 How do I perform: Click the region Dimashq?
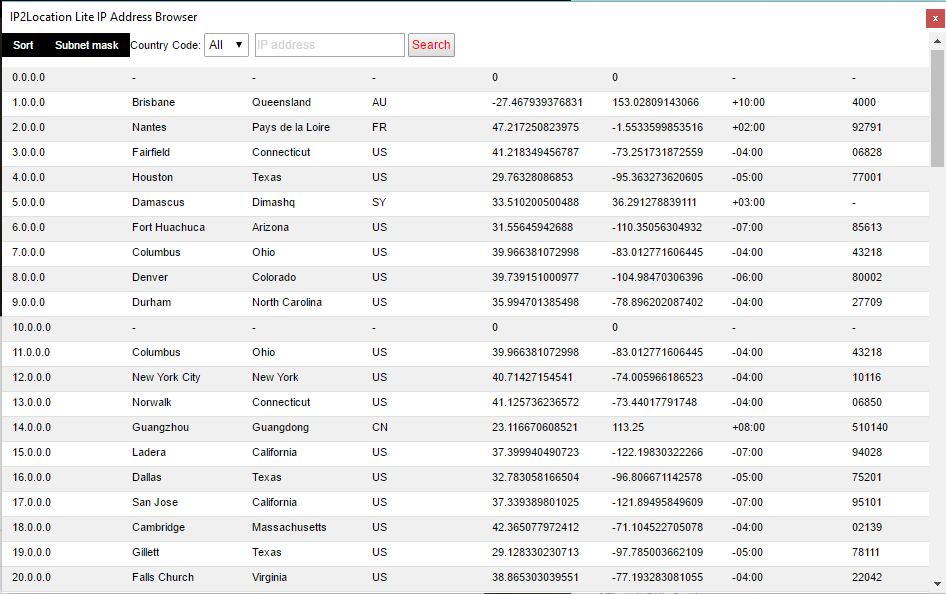tap(273, 203)
